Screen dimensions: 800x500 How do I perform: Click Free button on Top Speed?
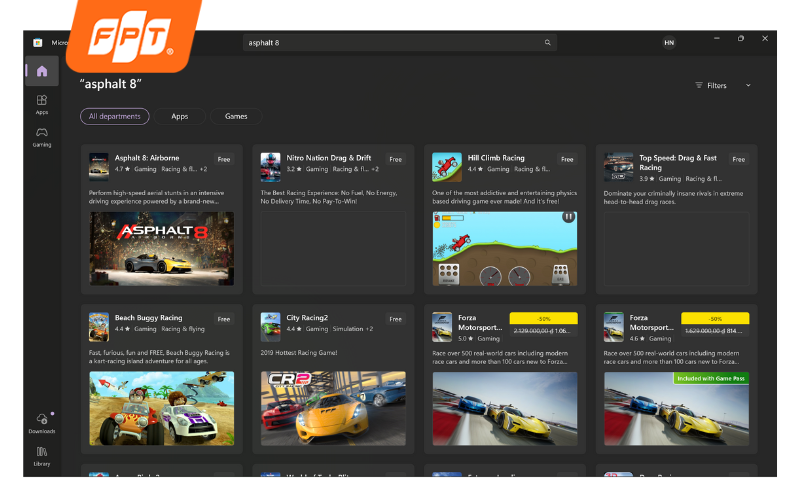coord(739,159)
